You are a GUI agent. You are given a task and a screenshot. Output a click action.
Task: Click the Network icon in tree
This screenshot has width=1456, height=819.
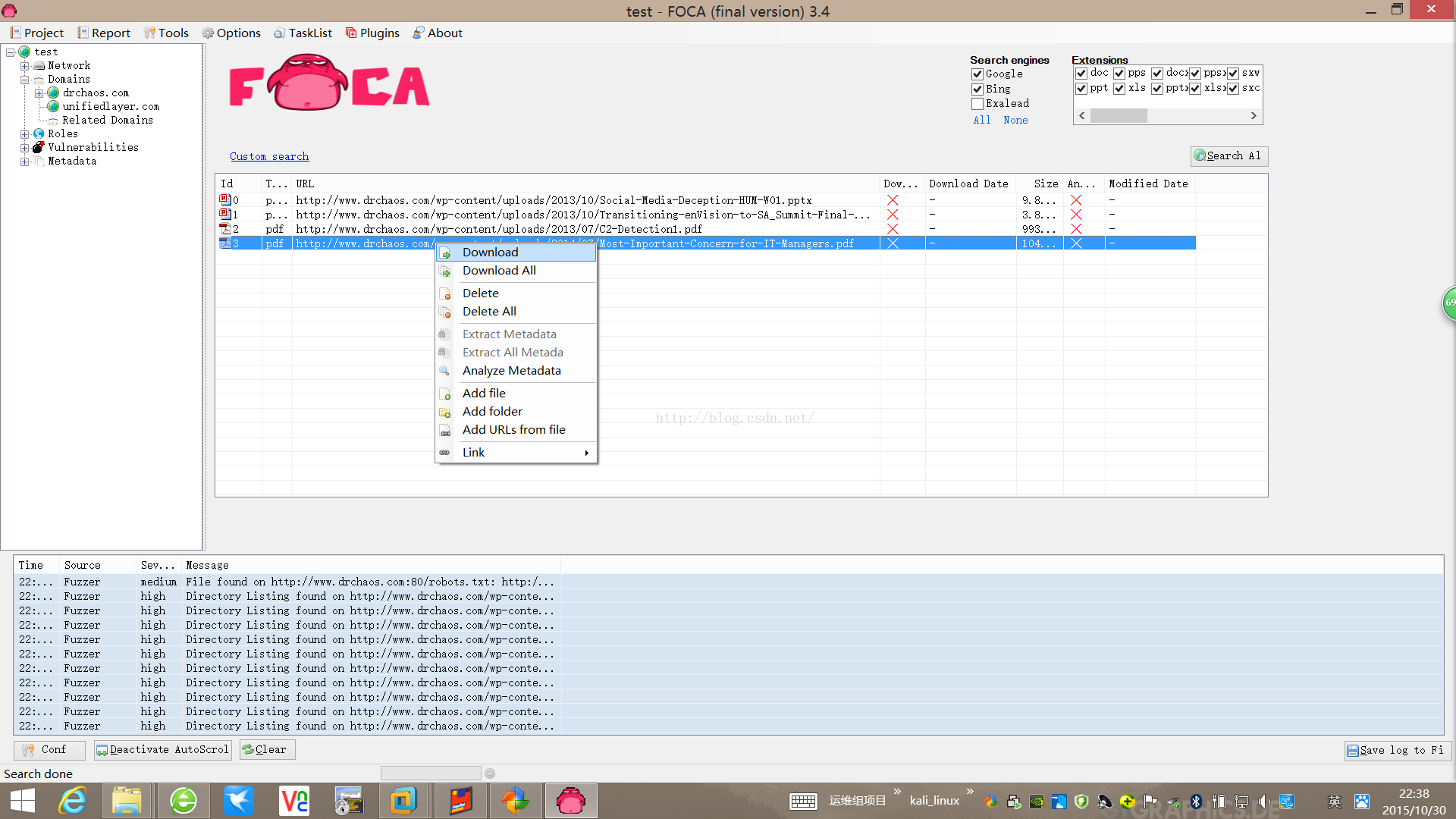(x=39, y=66)
